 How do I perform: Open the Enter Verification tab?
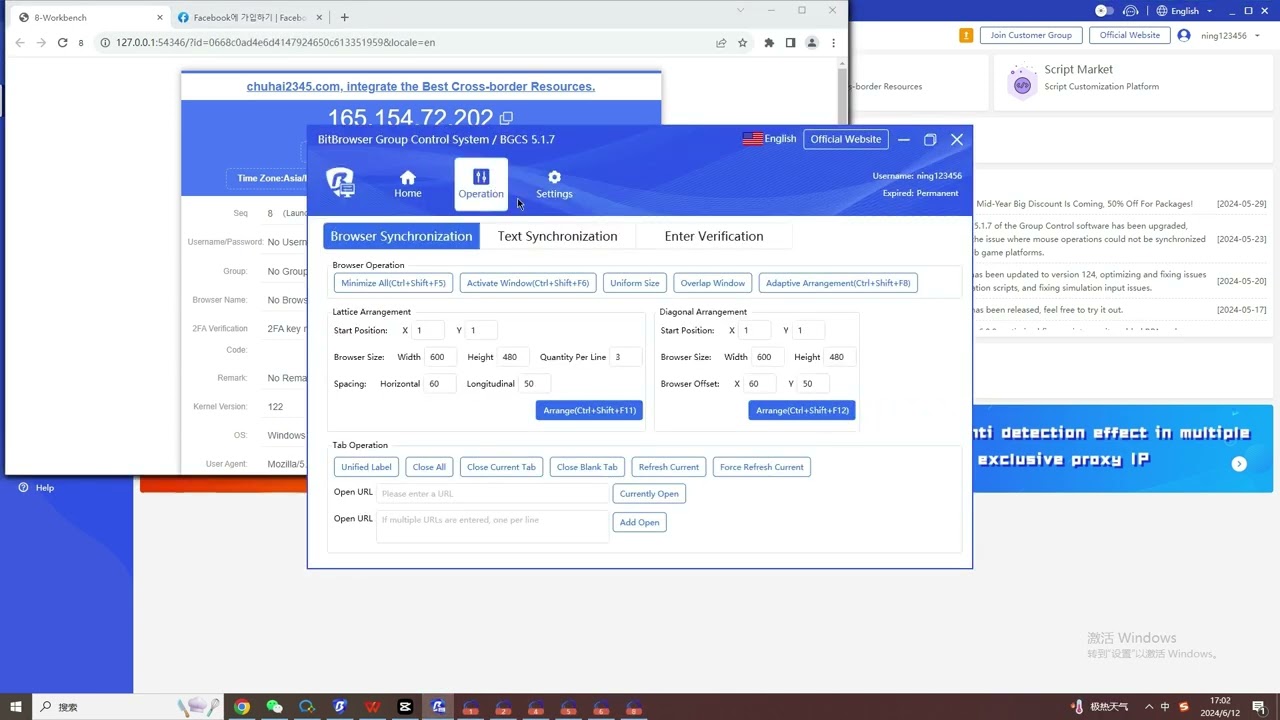[x=714, y=236]
